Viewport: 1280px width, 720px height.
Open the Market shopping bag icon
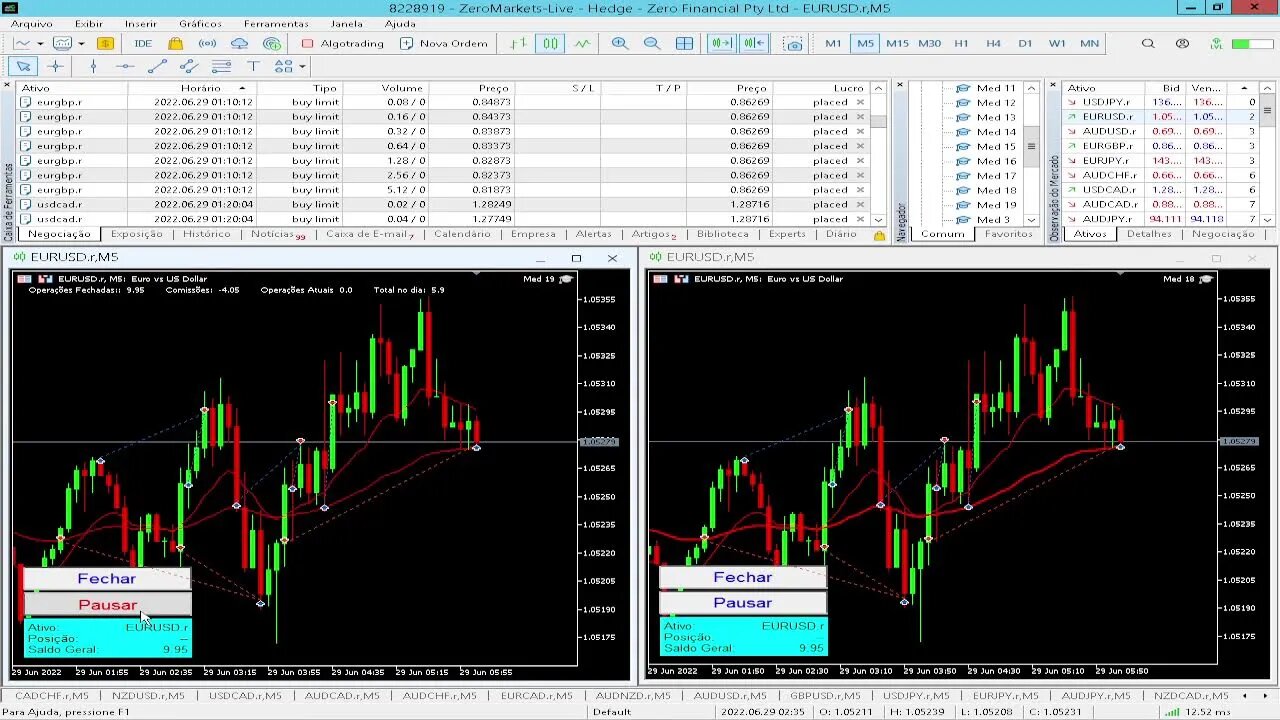click(x=176, y=44)
